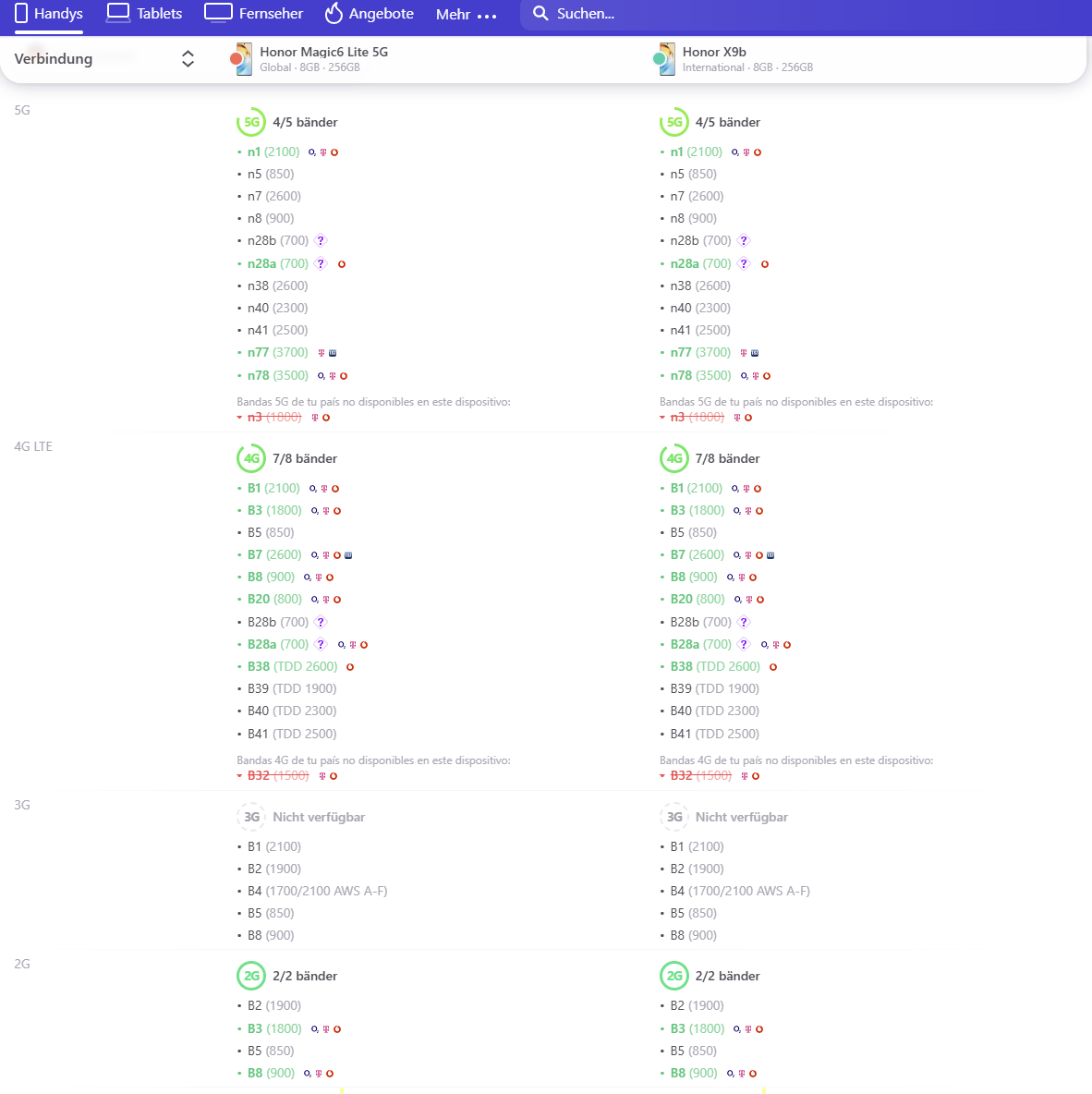Select band n1 (2100) under Honor Magic6 Lite
This screenshot has height=1094, width=1092.
click(x=273, y=152)
